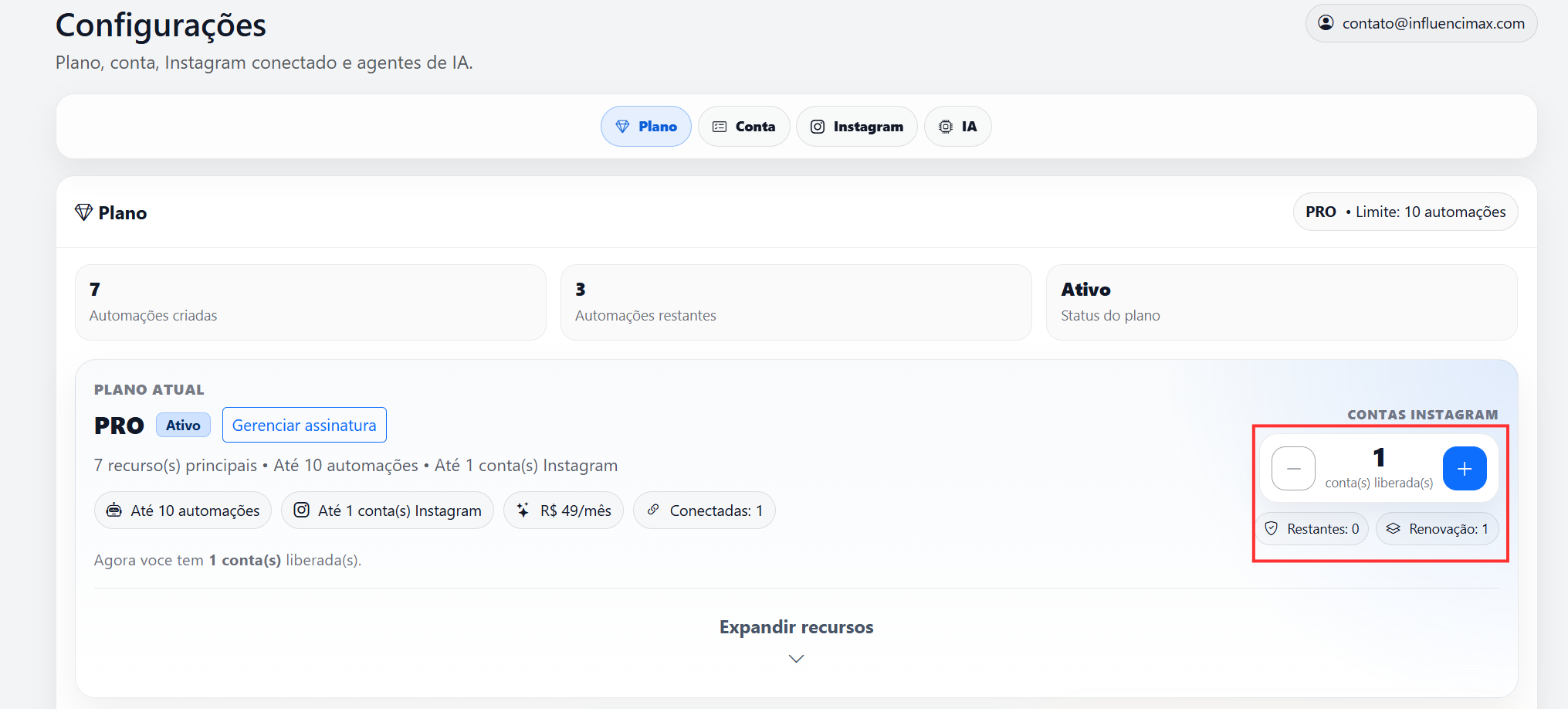Click the CONTAS INSTAGRAM label

[1423, 415]
